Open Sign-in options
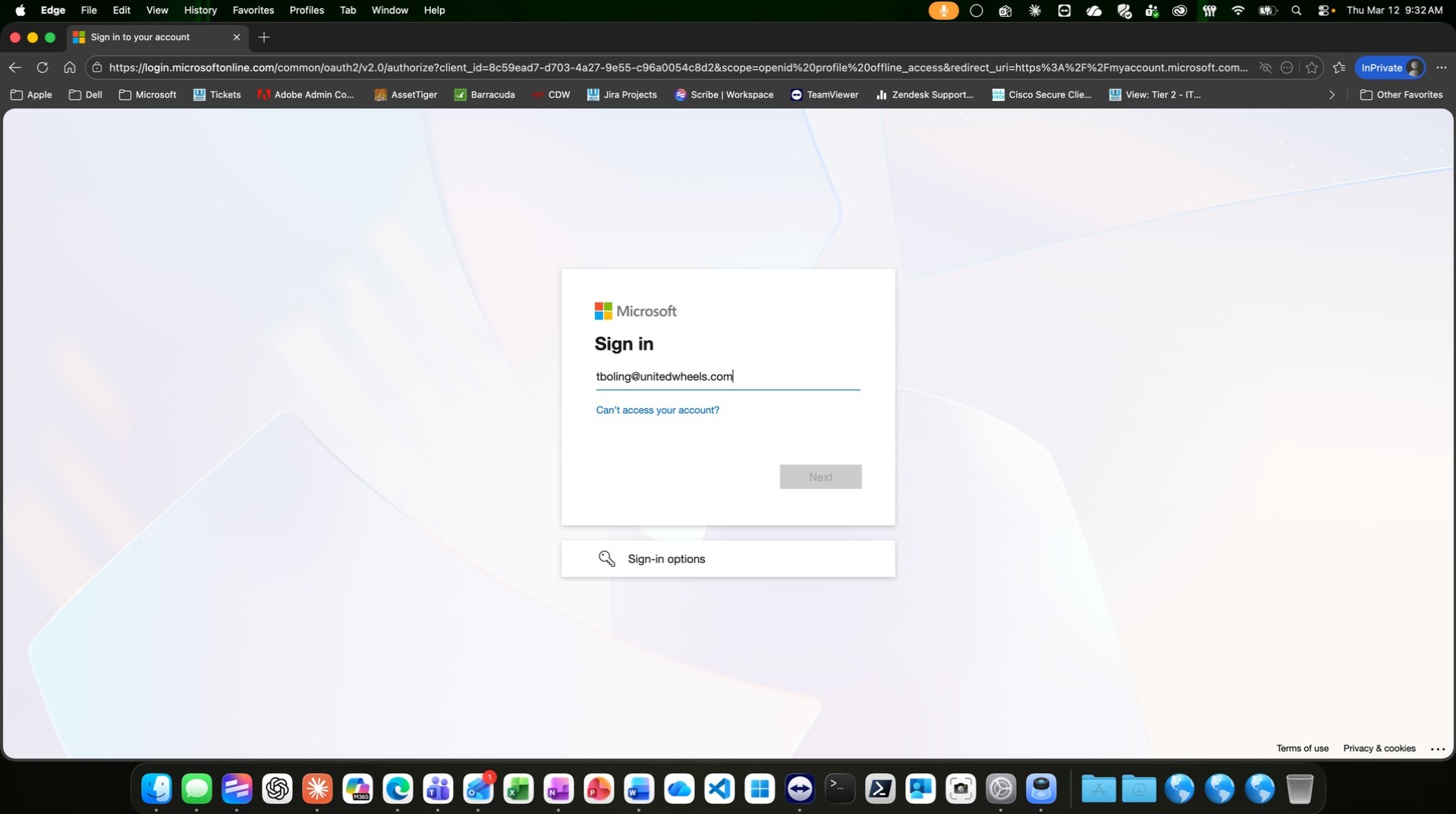 [x=728, y=559]
